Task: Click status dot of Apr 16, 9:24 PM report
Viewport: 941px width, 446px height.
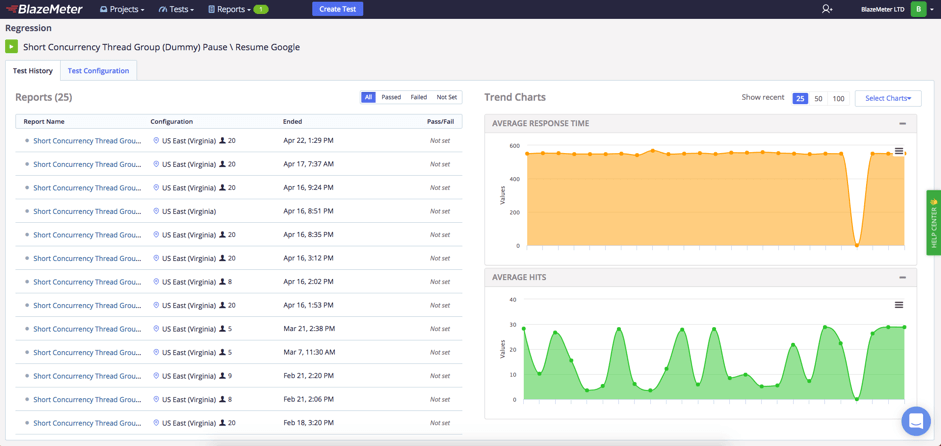Action: 27,188
